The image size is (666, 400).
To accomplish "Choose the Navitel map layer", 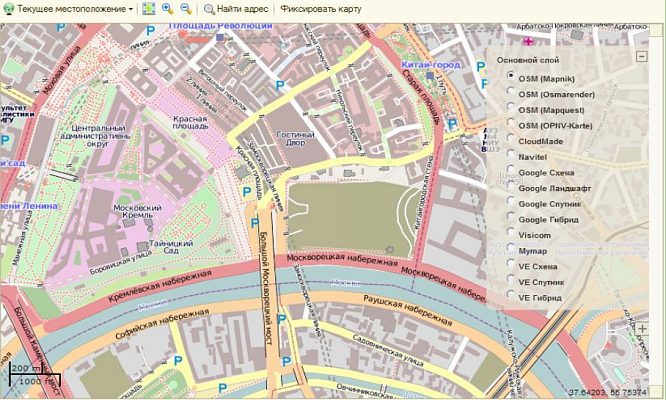I will click(x=512, y=156).
